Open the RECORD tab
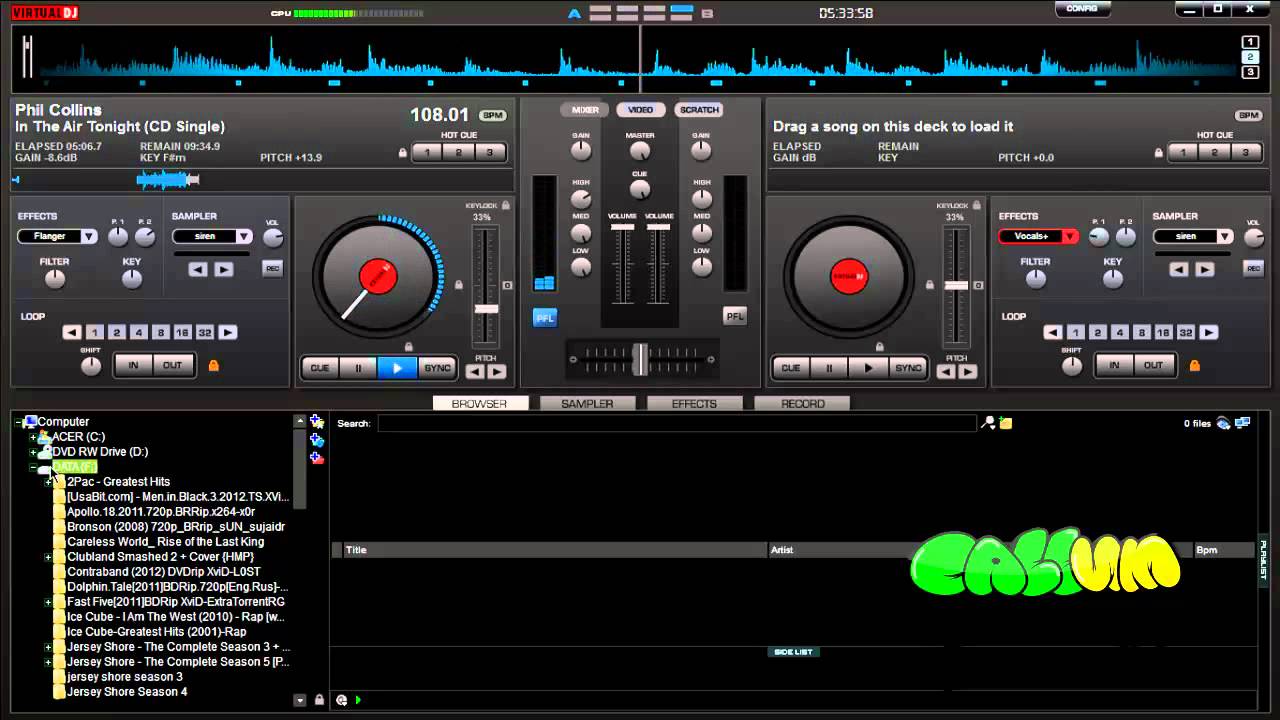This screenshot has width=1280, height=720. click(802, 404)
